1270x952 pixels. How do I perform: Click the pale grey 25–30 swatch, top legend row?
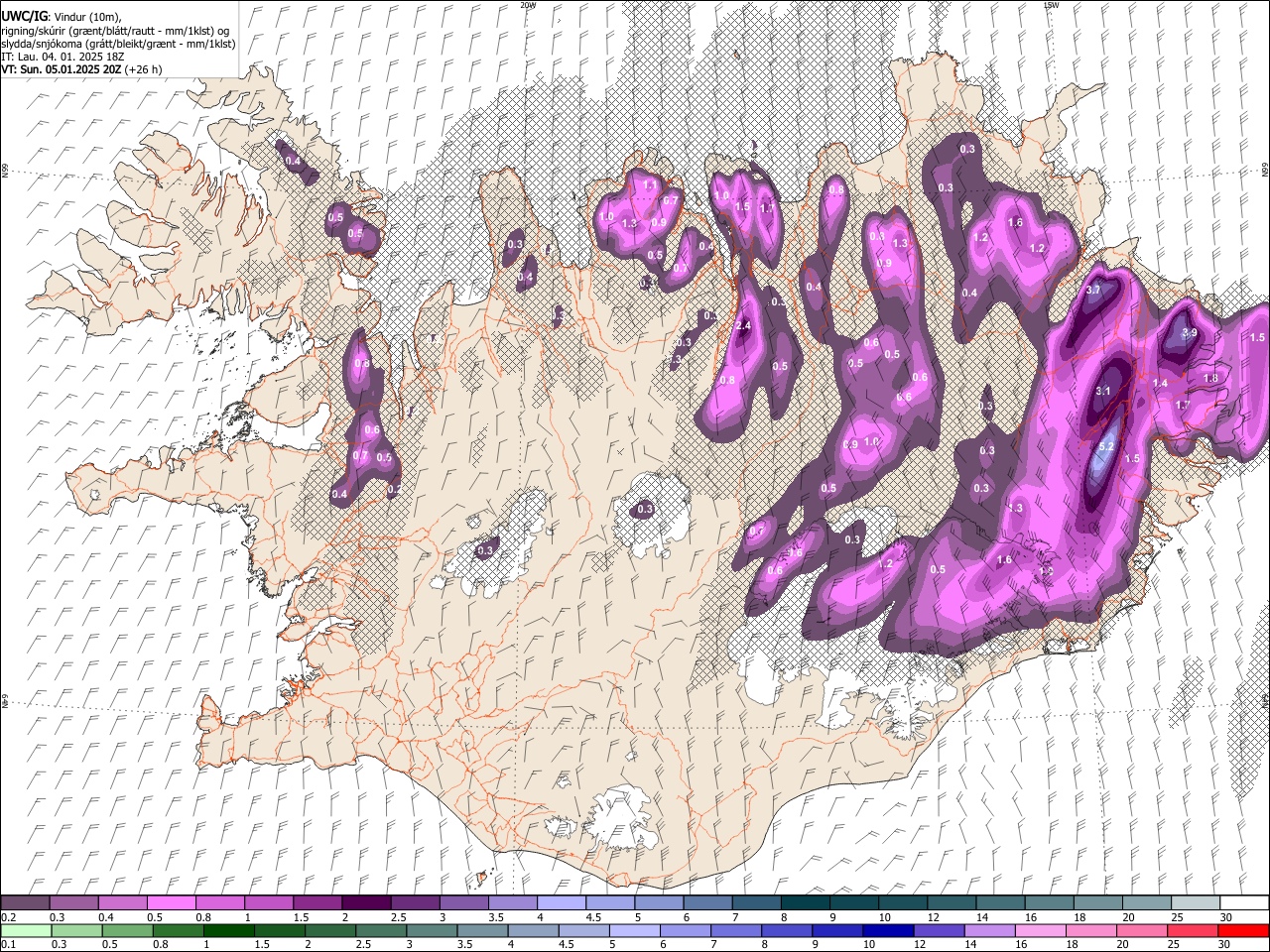coord(1197,902)
